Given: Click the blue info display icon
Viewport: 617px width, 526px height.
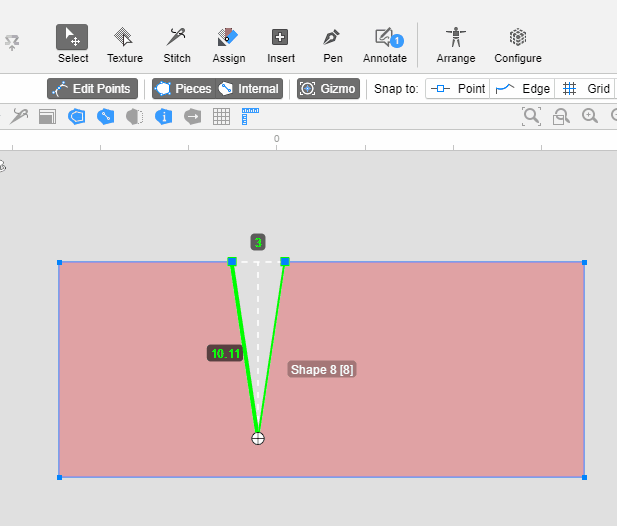Looking at the screenshot, I should pyautogui.click(x=164, y=117).
